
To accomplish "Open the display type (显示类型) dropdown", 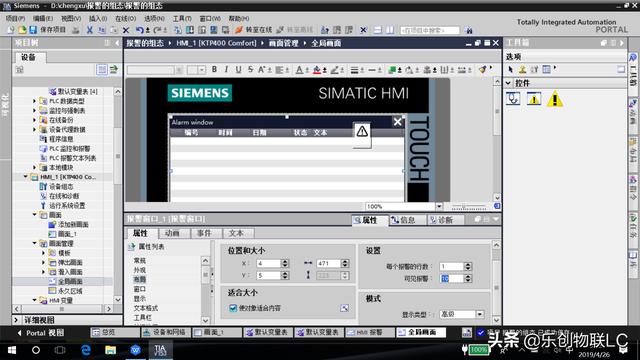I will (x=480, y=314).
